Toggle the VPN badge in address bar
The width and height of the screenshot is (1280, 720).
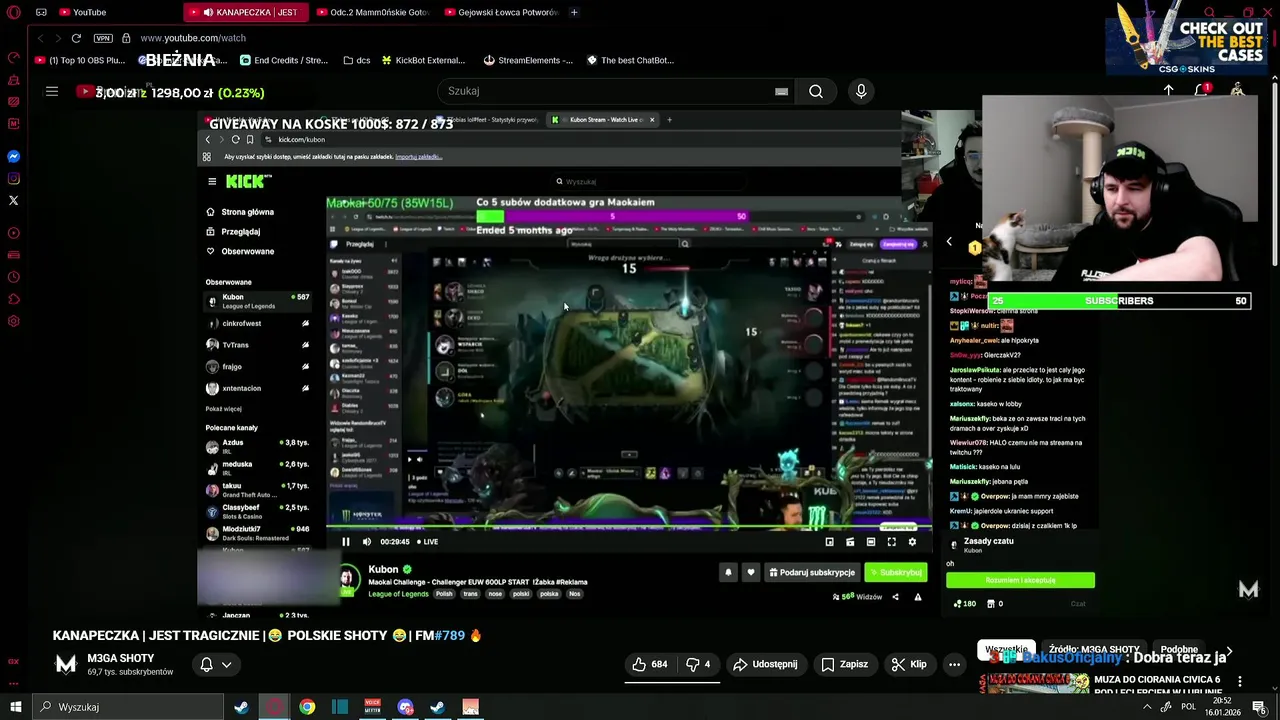(103, 38)
